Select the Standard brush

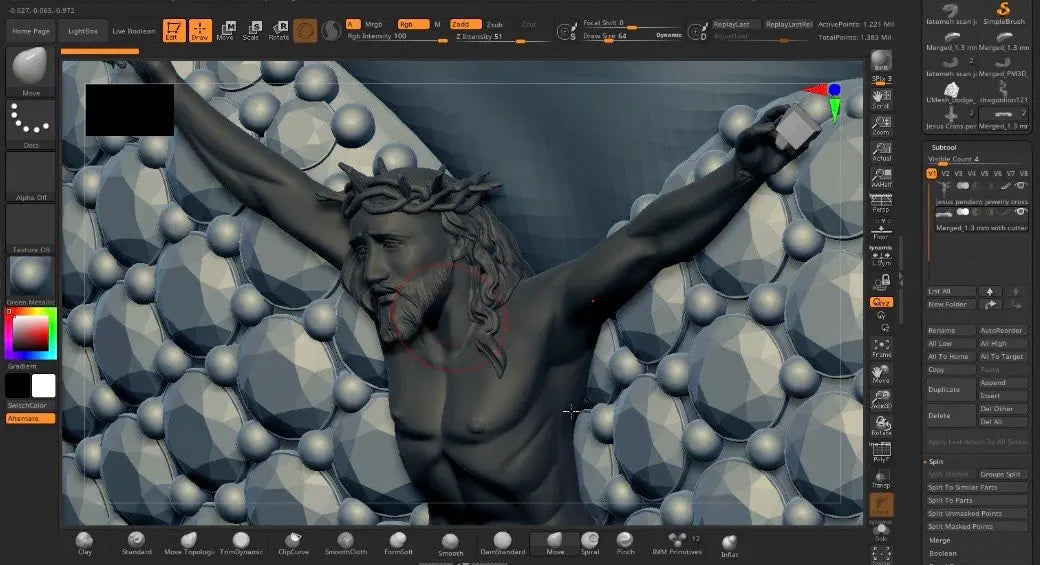tap(137, 544)
